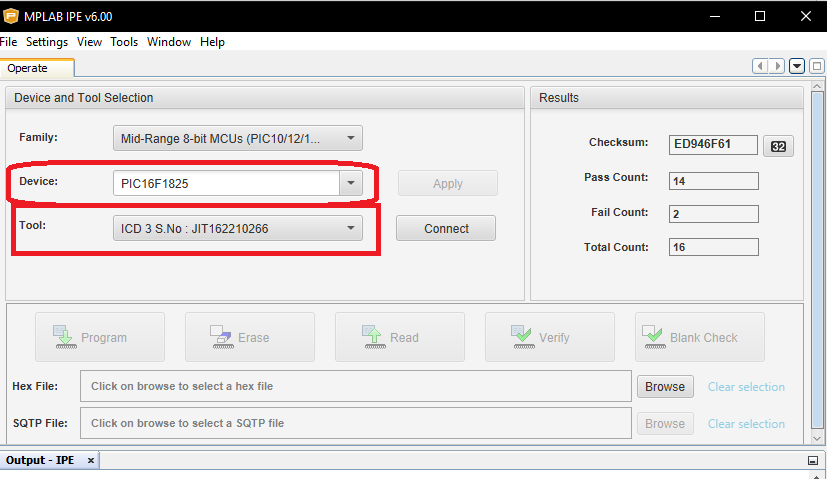Toggle the 32-bit checksum icon button

(778, 147)
